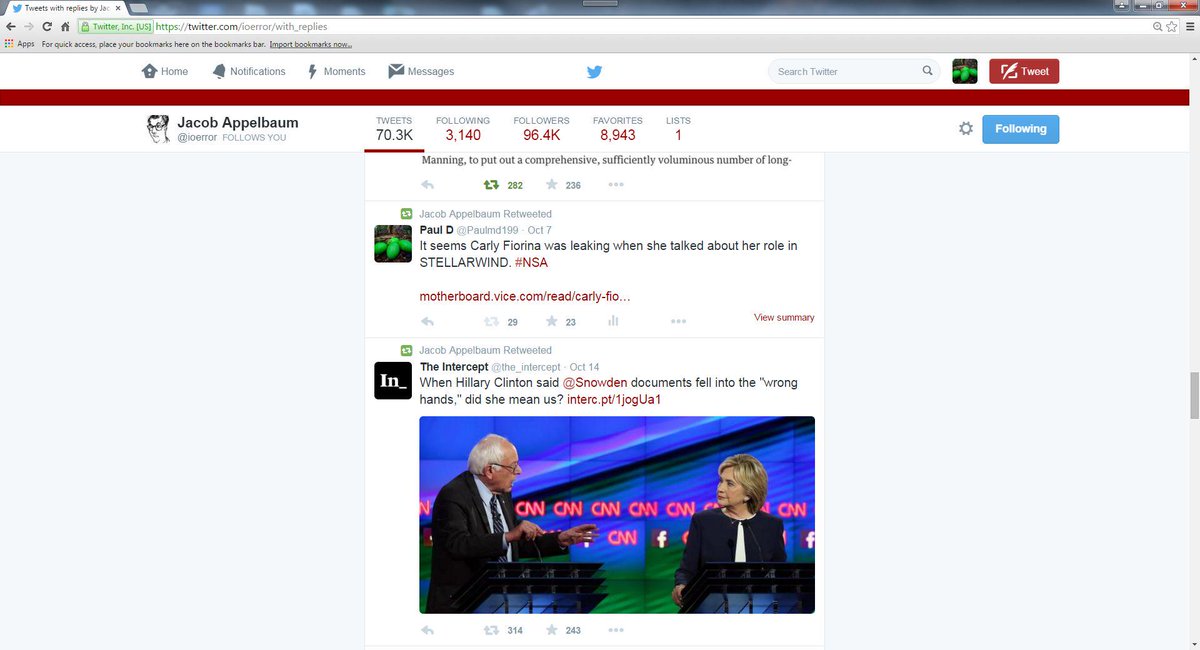Bookmark this page with star icon
The image size is (1200, 650).
(x=1172, y=27)
